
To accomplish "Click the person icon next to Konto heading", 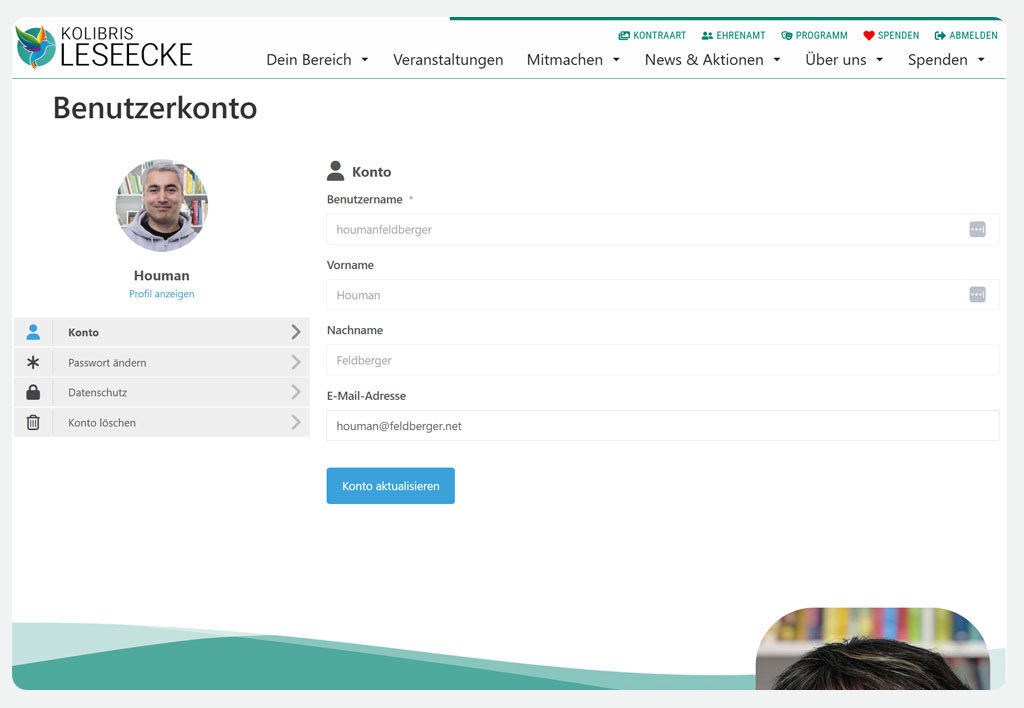I will point(335,171).
